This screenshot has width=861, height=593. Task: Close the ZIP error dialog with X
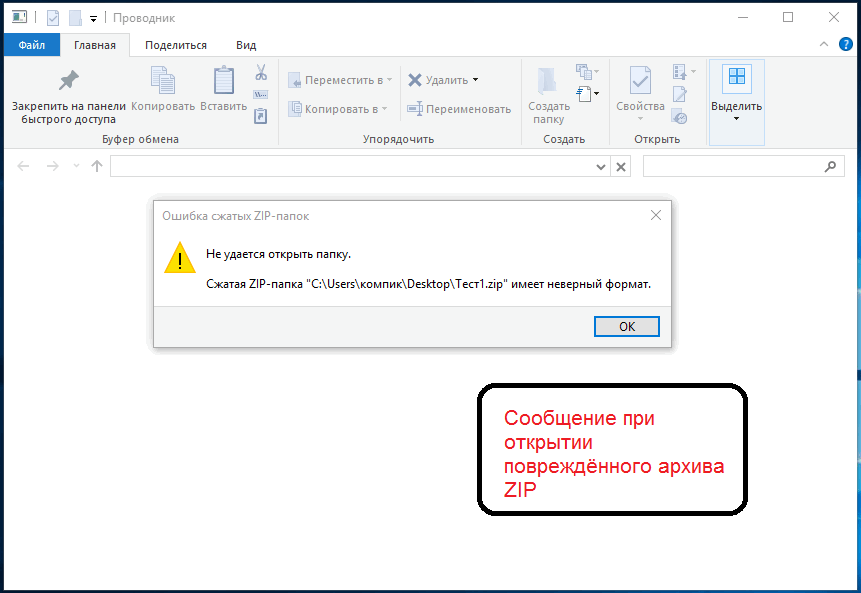click(x=656, y=215)
